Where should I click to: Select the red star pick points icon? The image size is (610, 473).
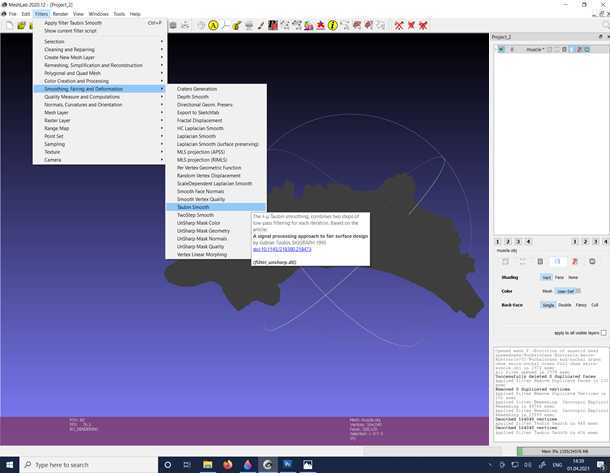[321, 26]
